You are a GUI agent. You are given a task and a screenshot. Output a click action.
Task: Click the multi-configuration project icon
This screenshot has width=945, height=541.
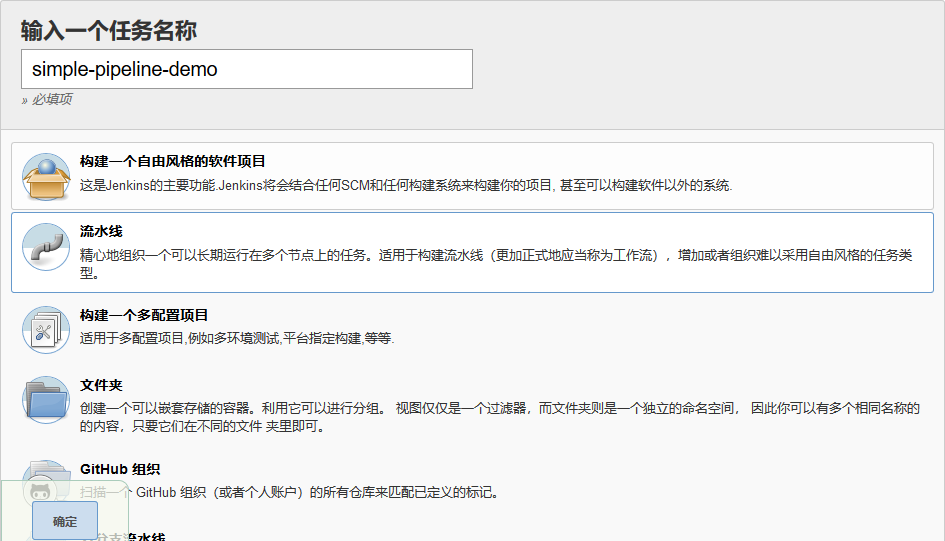point(46,330)
